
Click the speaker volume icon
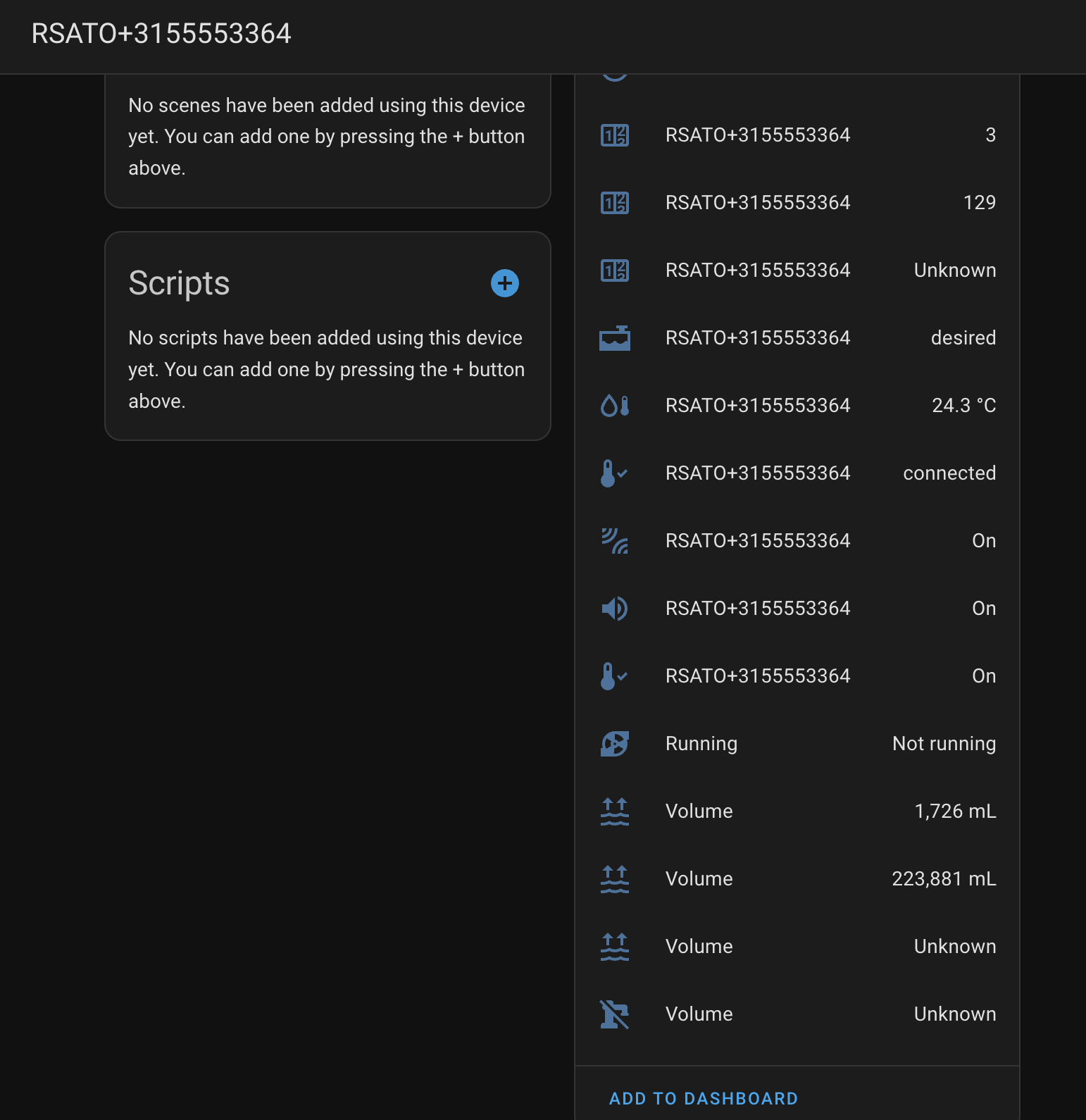[614, 609]
